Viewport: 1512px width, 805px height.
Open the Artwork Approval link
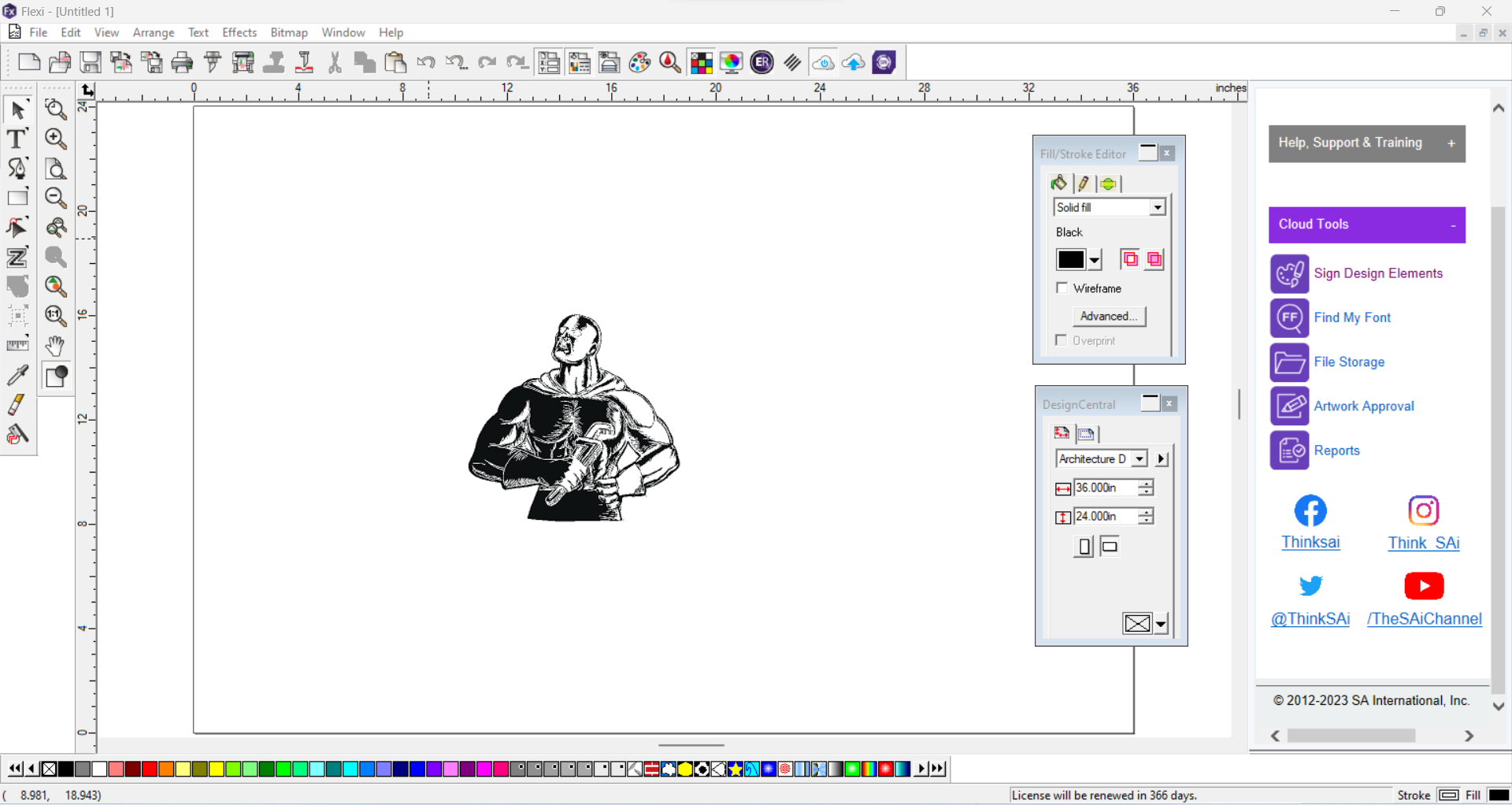tap(1364, 406)
